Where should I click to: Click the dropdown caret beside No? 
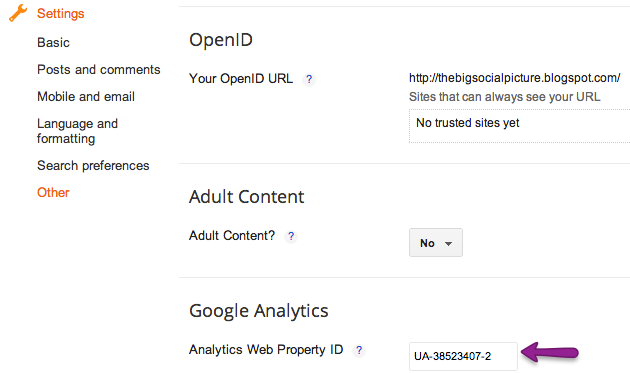click(x=448, y=244)
